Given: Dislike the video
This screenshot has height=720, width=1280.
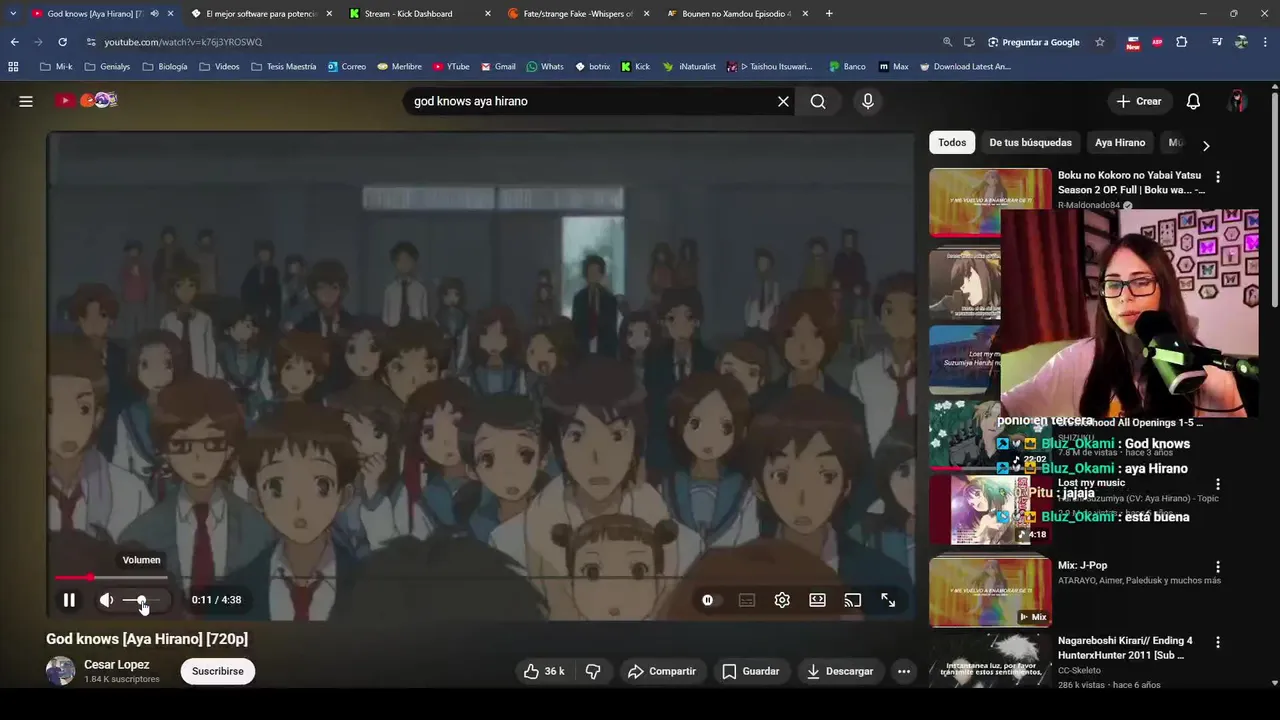Looking at the screenshot, I should [593, 671].
